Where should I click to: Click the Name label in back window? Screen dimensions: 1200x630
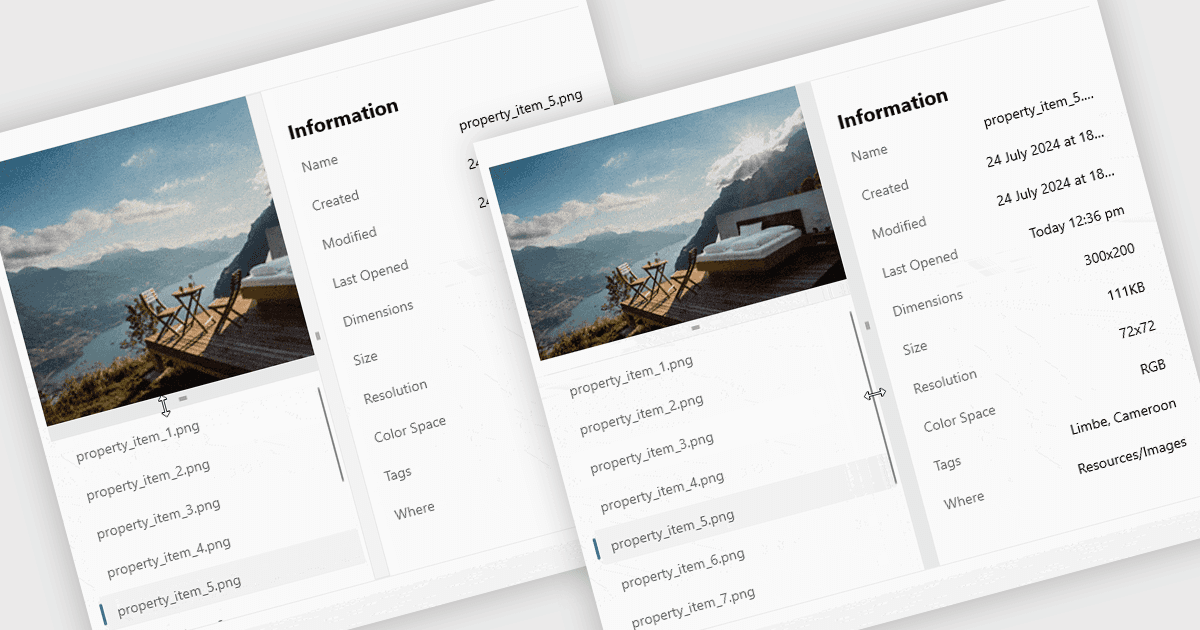click(319, 162)
